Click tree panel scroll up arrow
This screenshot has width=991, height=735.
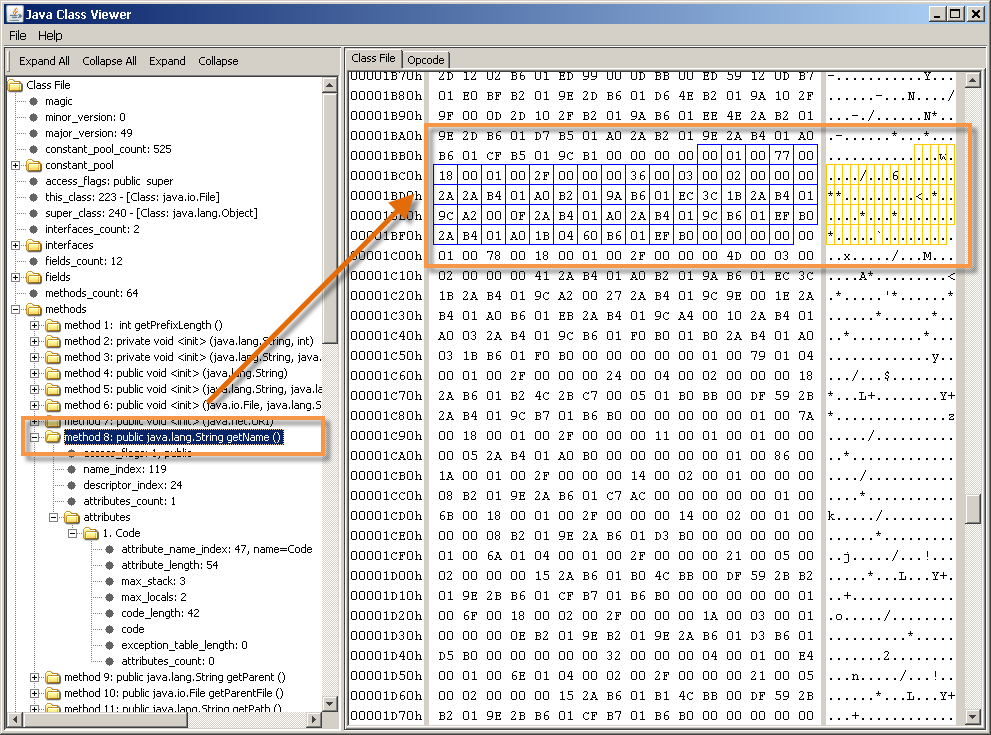pos(329,85)
